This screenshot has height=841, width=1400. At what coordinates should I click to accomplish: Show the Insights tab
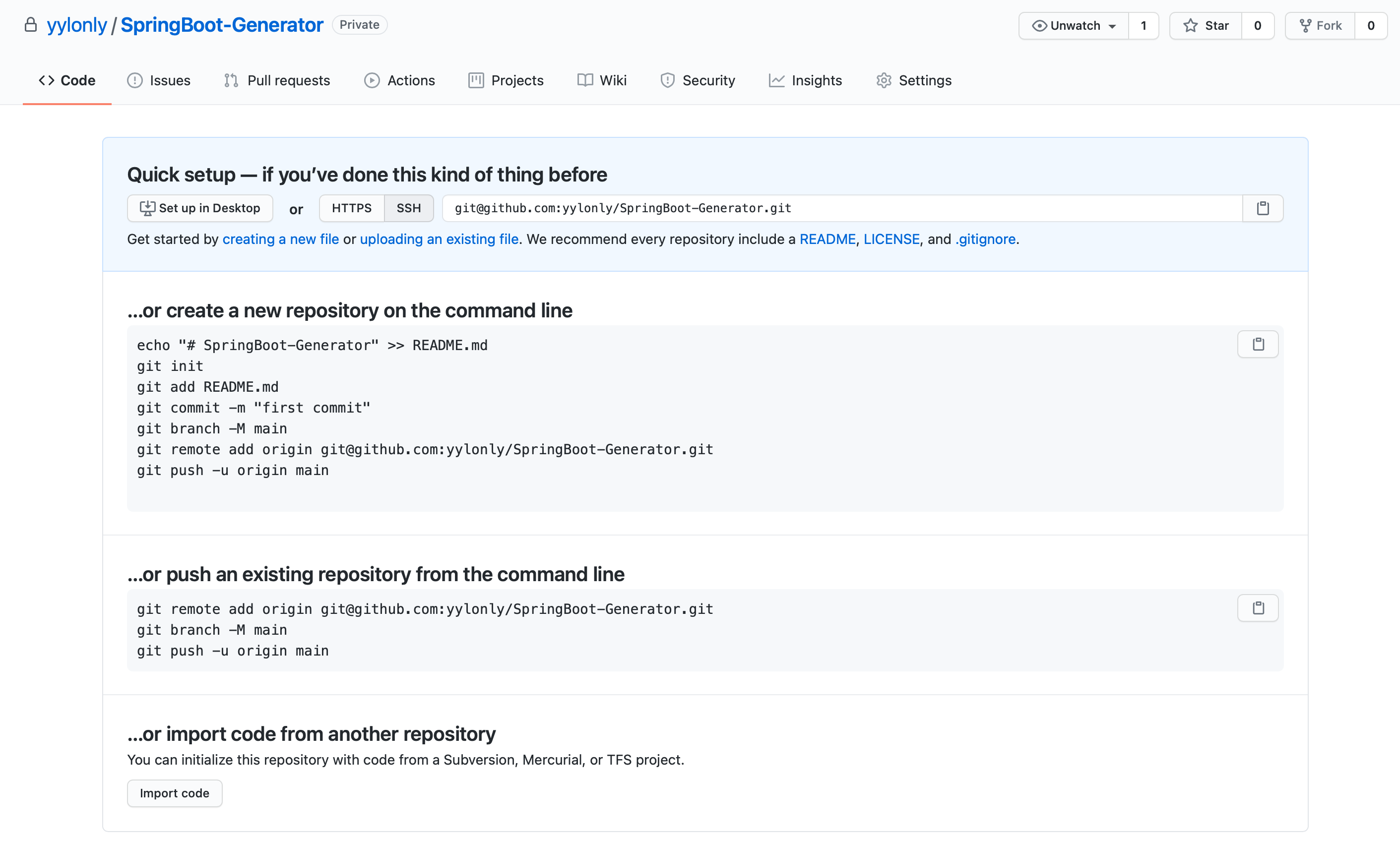click(x=806, y=80)
